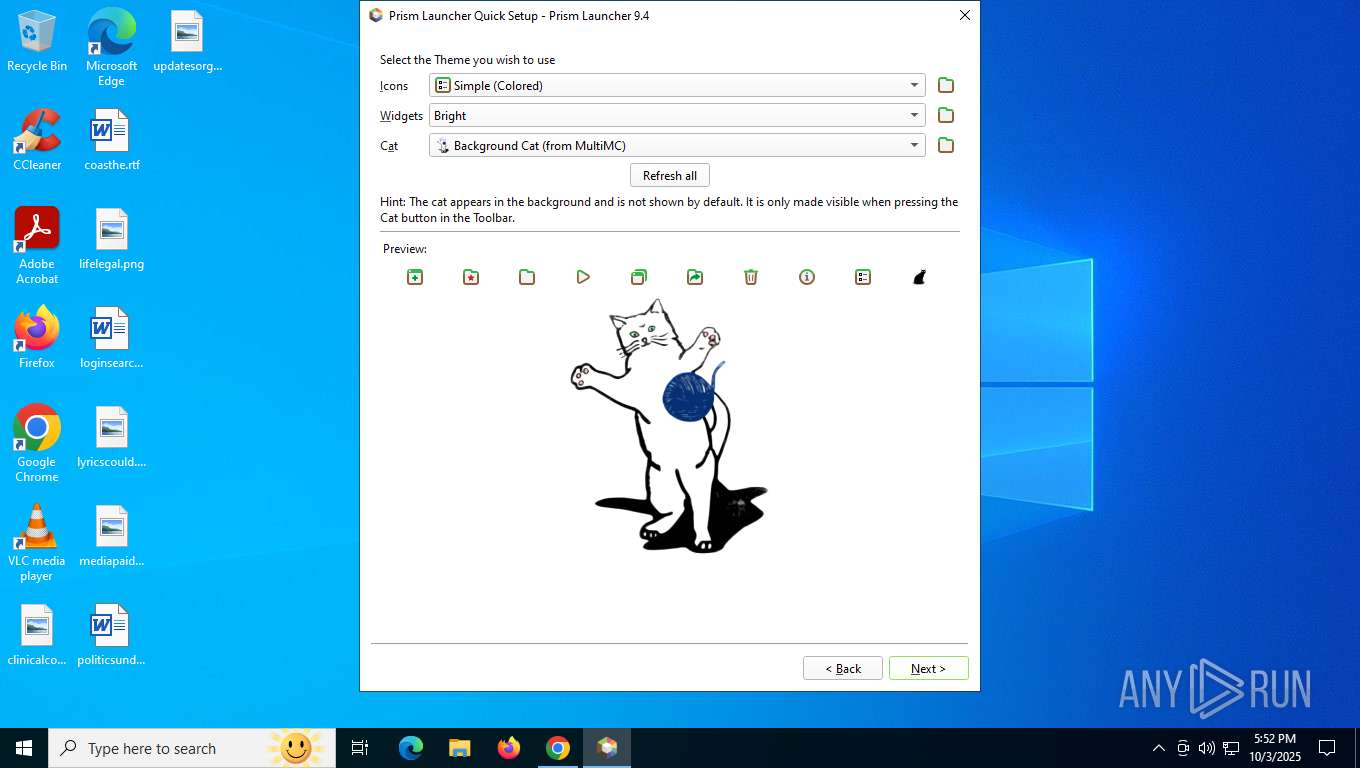Open Task View from taskbar
The height and width of the screenshot is (768, 1360).
click(x=360, y=748)
